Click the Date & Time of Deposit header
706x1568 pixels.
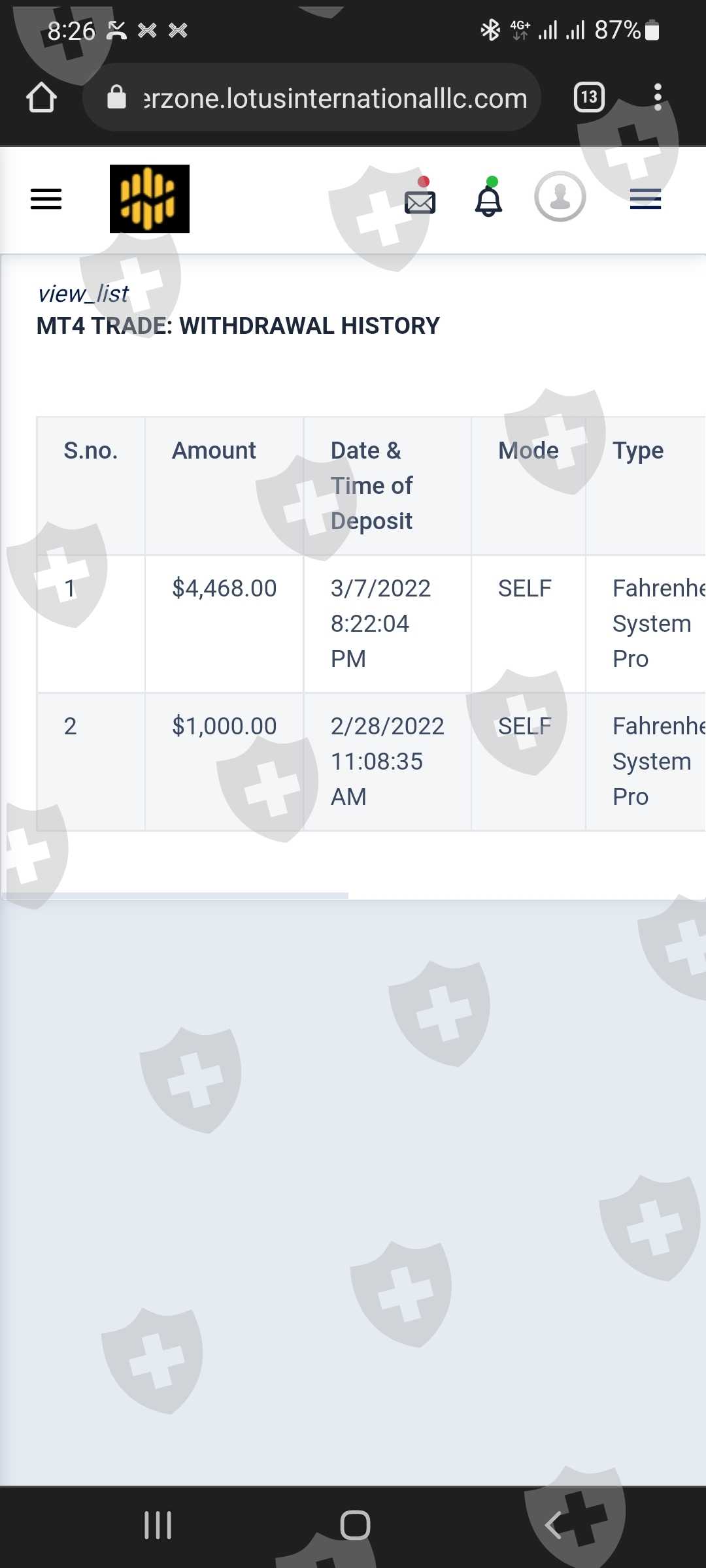click(371, 485)
